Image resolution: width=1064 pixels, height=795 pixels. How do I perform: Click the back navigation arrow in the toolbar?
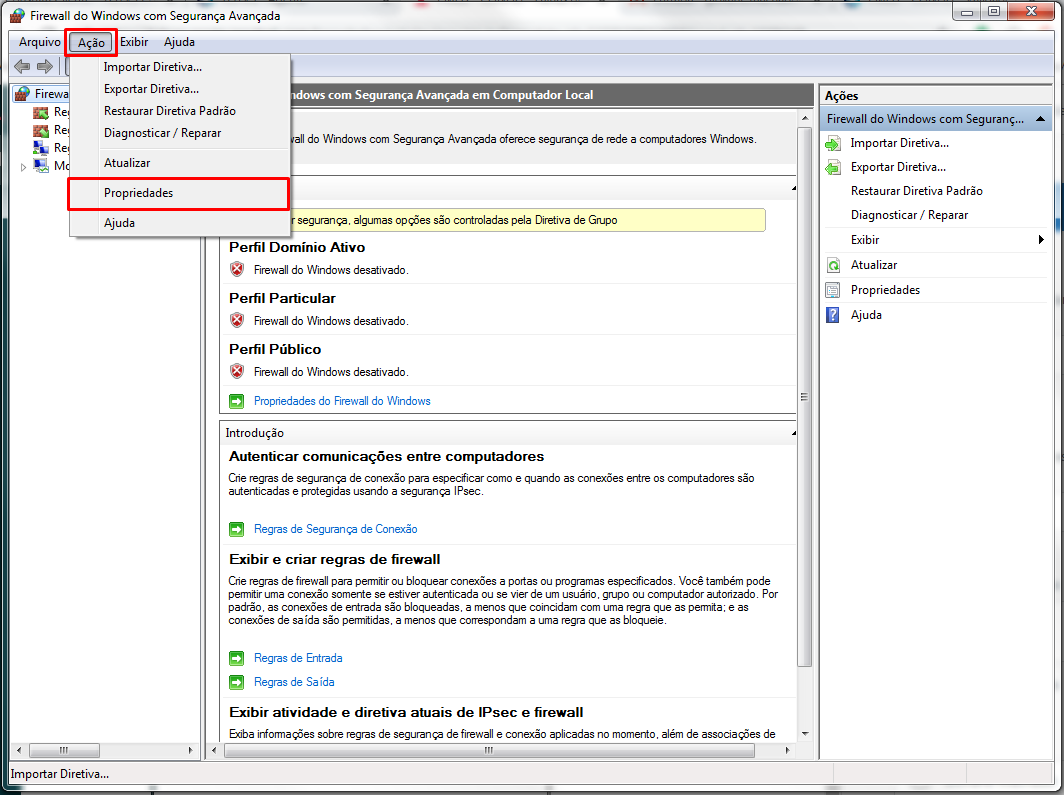click(x=21, y=66)
